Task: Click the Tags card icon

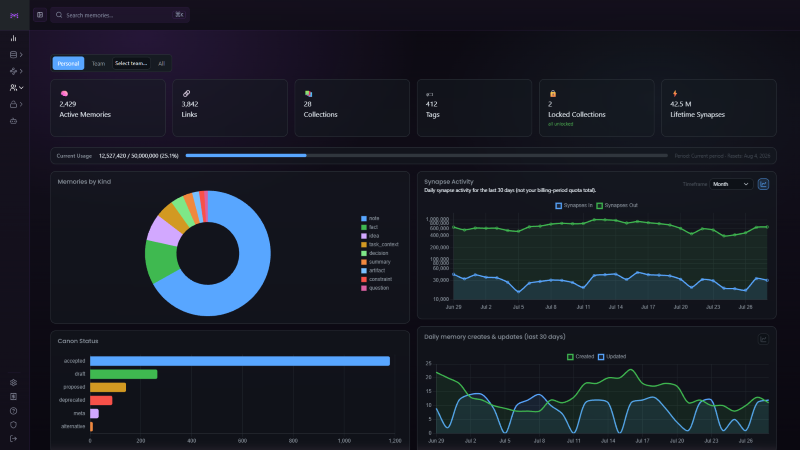Action: pyautogui.click(x=430, y=94)
